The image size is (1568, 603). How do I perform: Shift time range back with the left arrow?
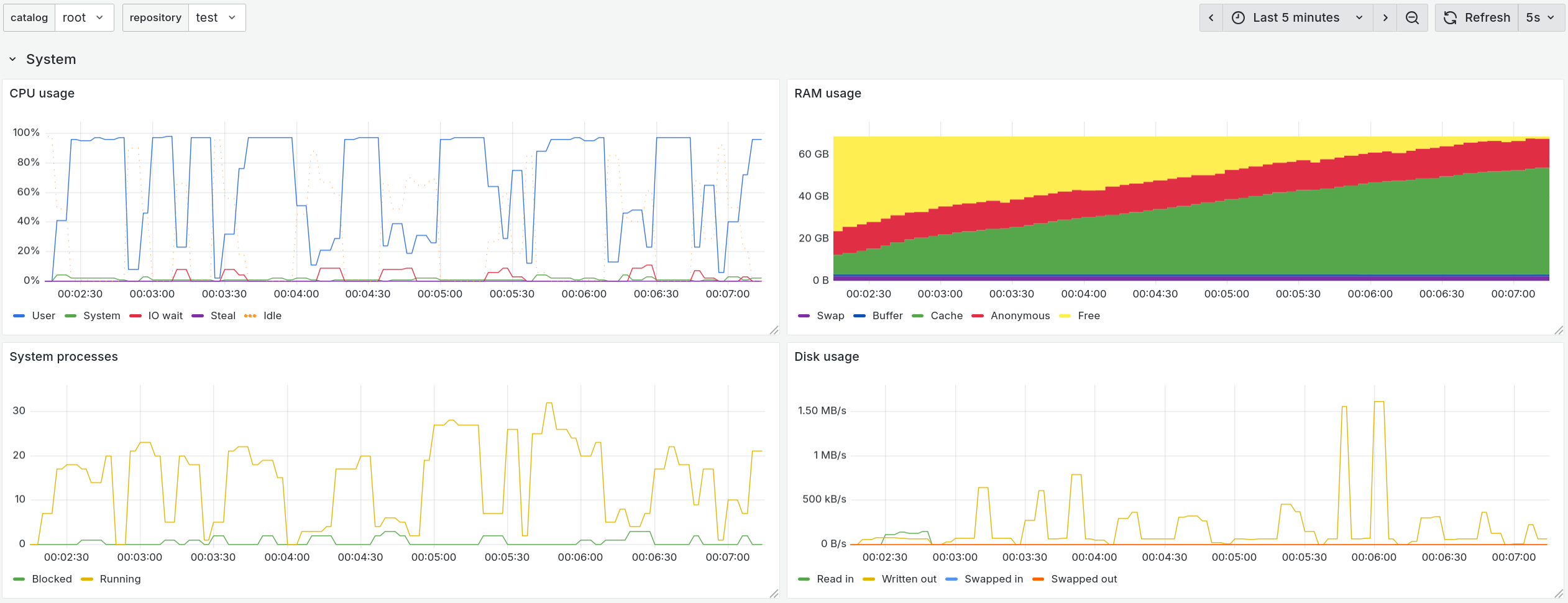point(1211,17)
